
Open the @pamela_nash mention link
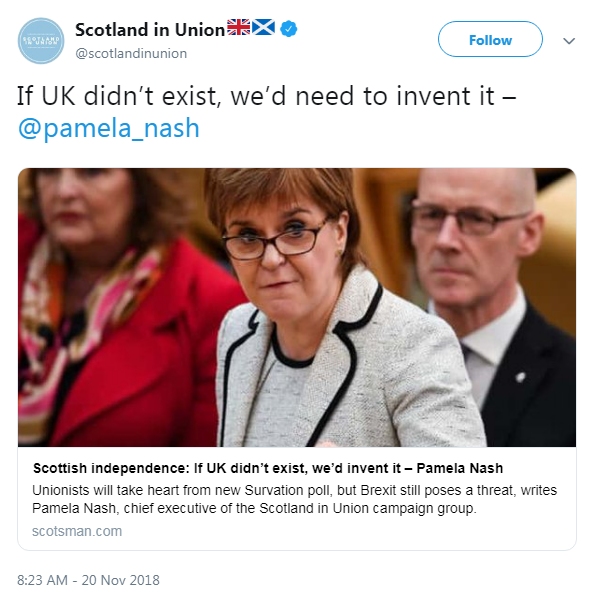point(109,128)
